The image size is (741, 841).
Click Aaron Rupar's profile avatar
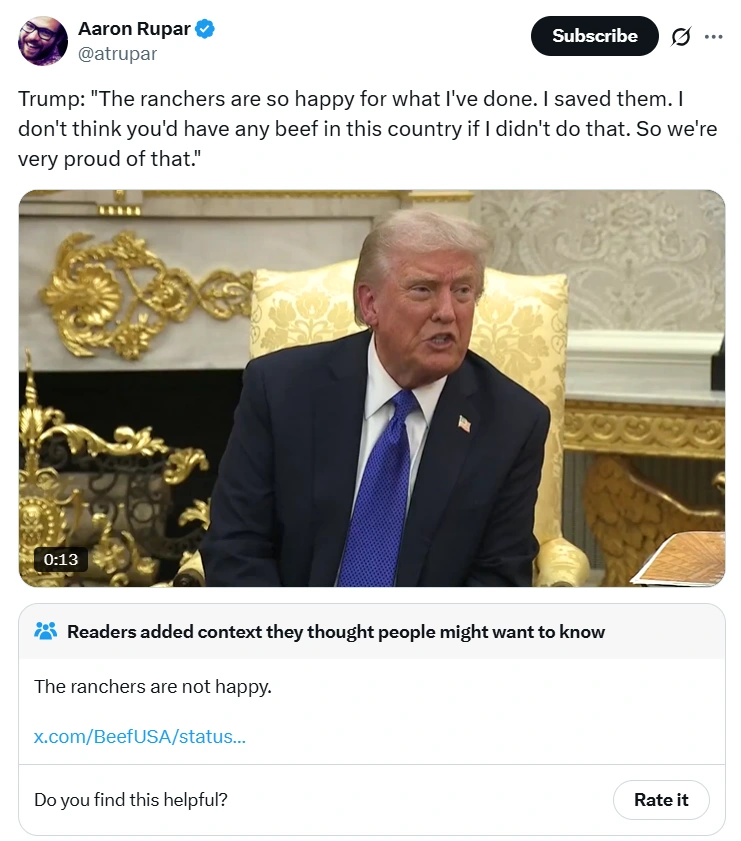(x=43, y=41)
